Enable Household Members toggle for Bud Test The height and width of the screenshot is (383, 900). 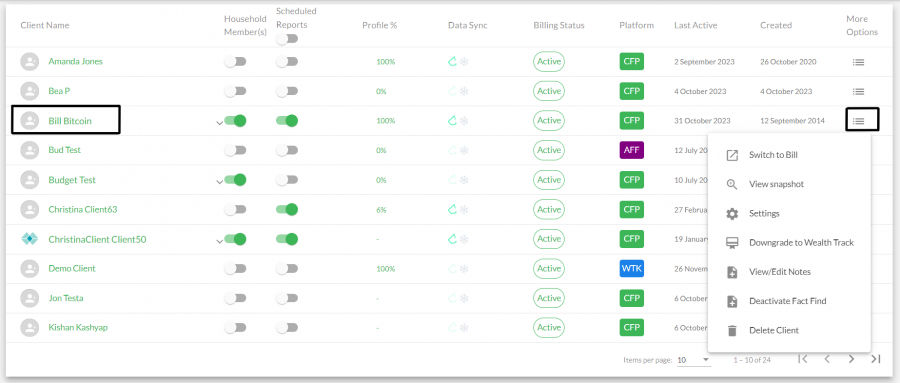click(x=235, y=150)
